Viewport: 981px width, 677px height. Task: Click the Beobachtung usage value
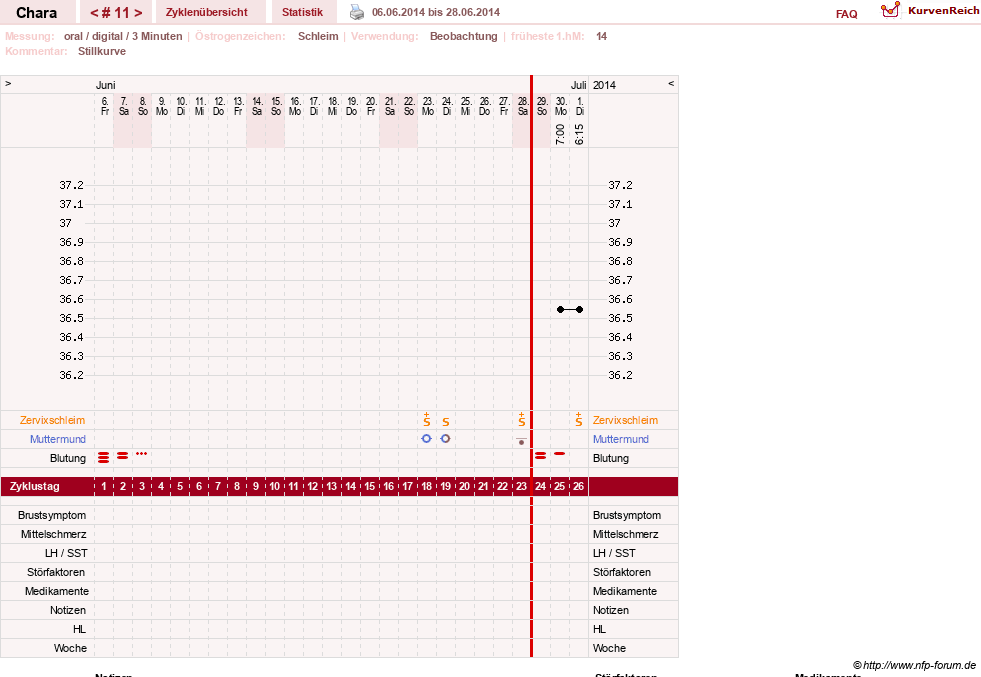tap(464, 36)
